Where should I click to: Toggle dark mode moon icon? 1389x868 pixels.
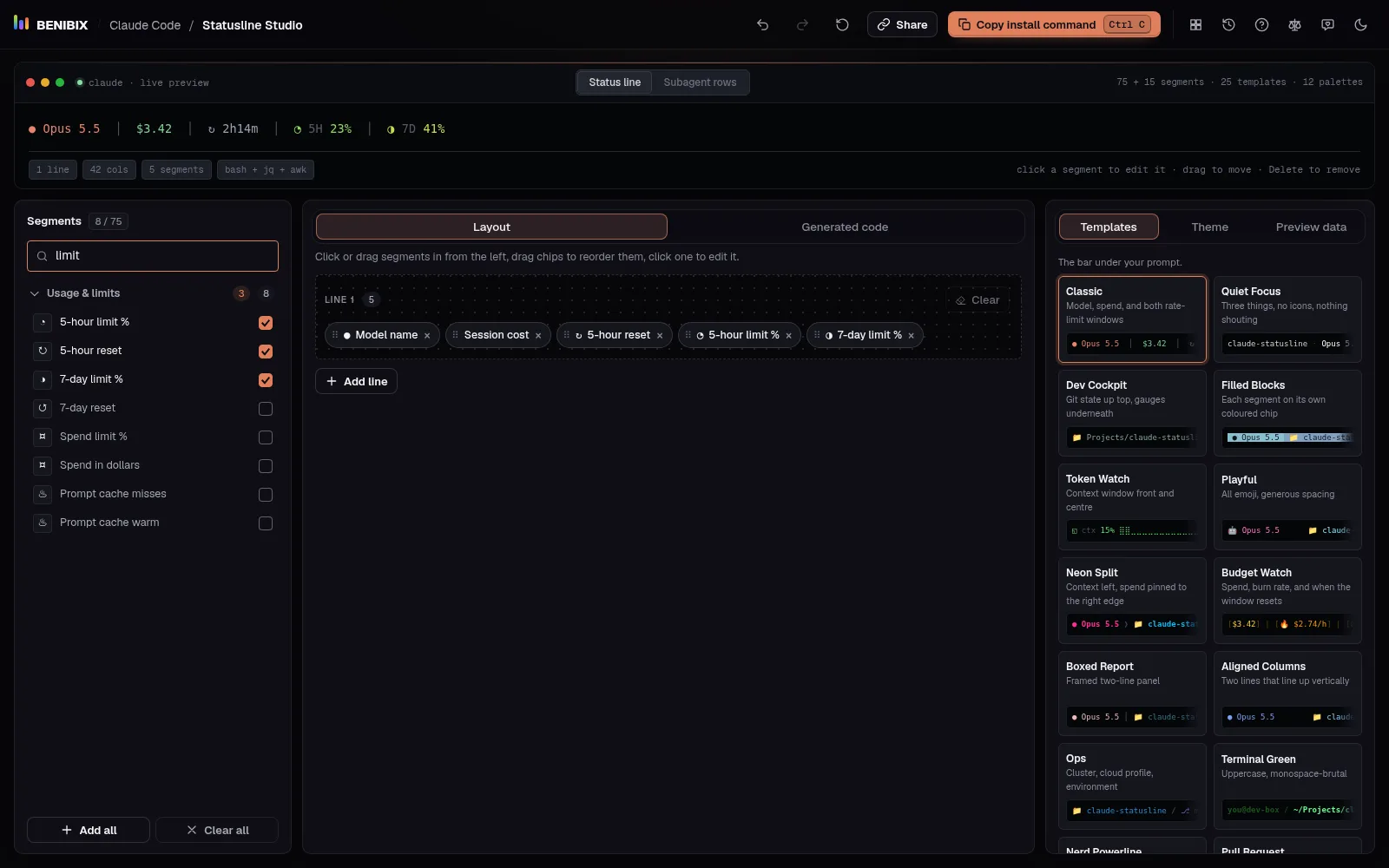click(1360, 25)
